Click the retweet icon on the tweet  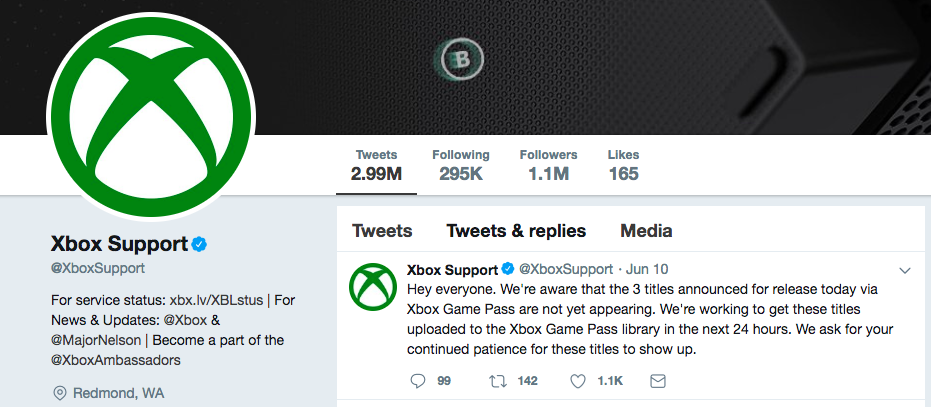point(495,381)
